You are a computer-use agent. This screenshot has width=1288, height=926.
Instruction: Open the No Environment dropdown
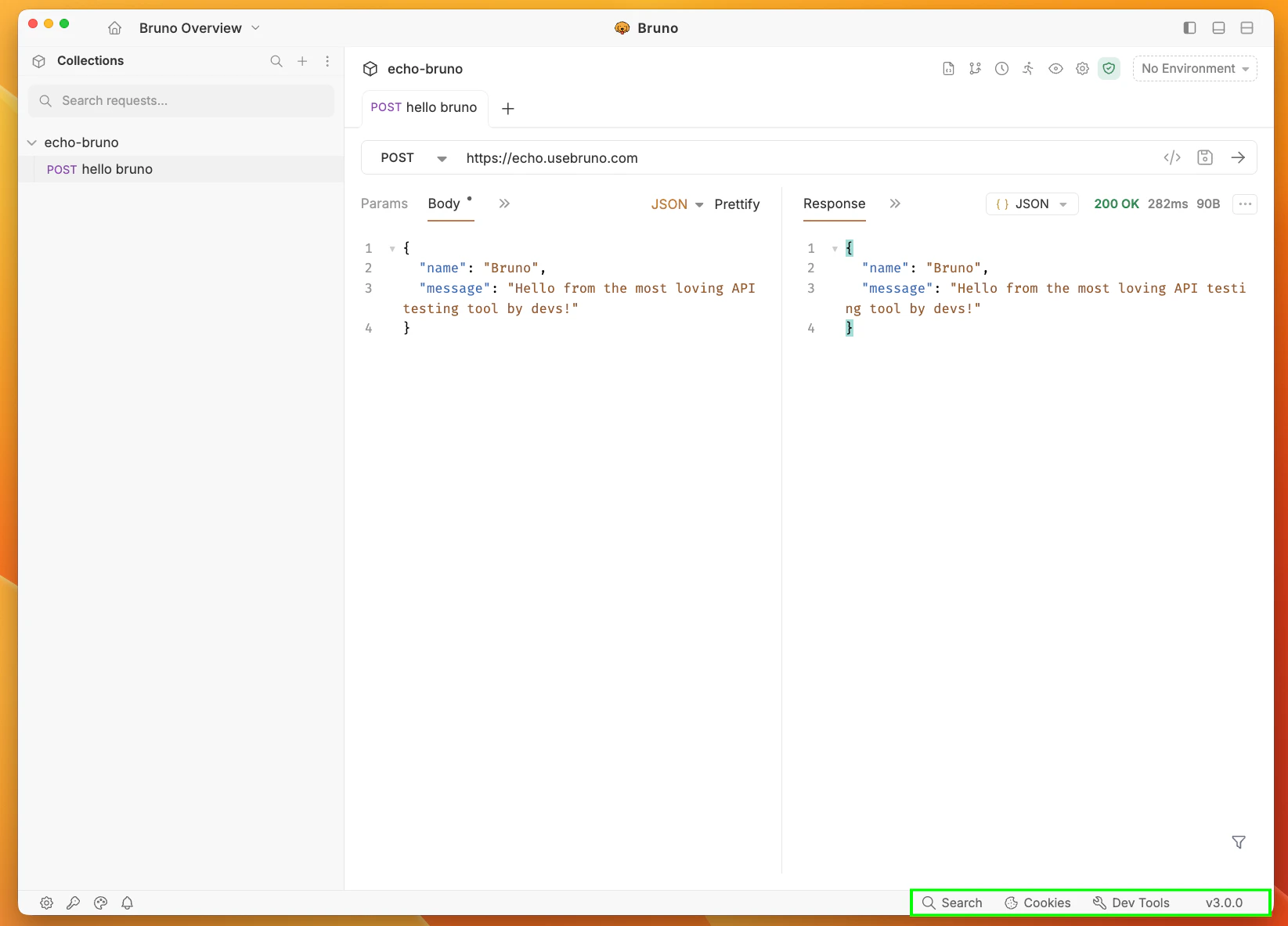point(1194,69)
